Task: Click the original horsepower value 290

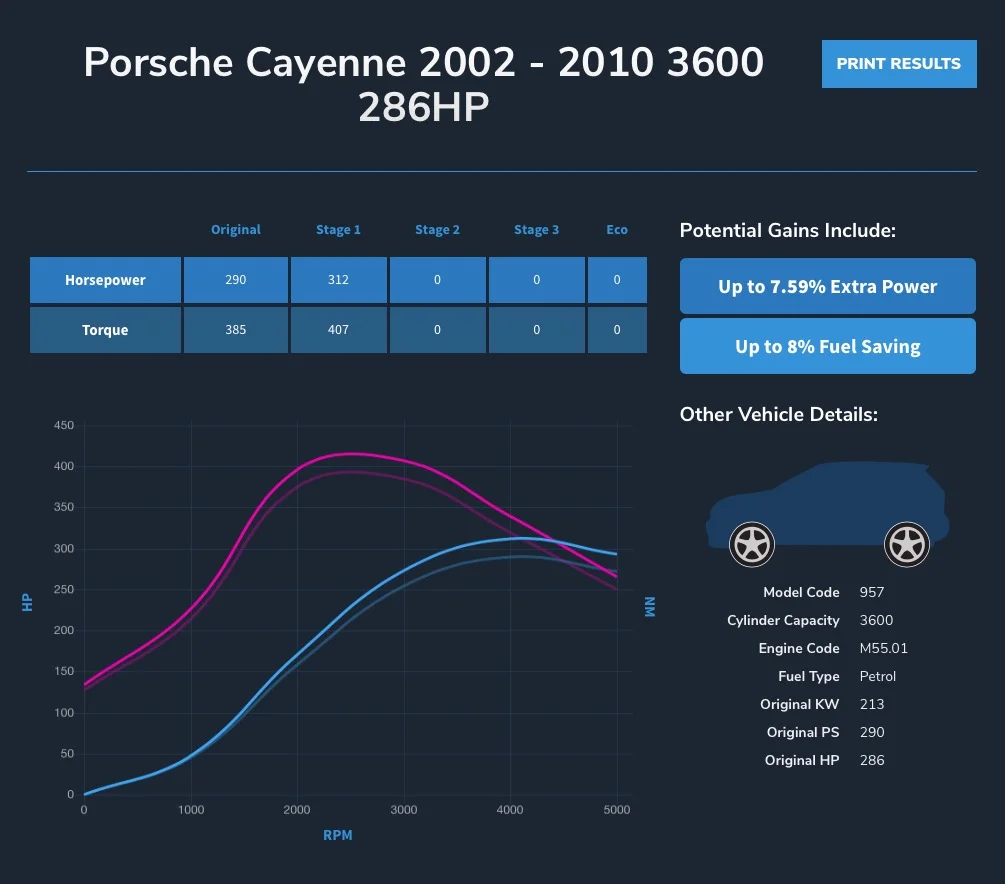Action: pos(236,280)
